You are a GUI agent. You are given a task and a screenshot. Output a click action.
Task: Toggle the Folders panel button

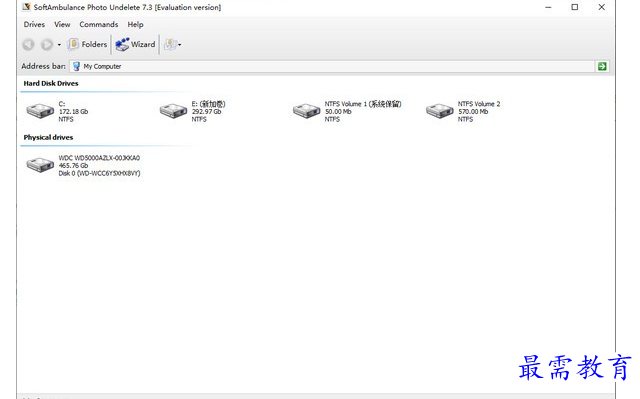click(x=87, y=44)
